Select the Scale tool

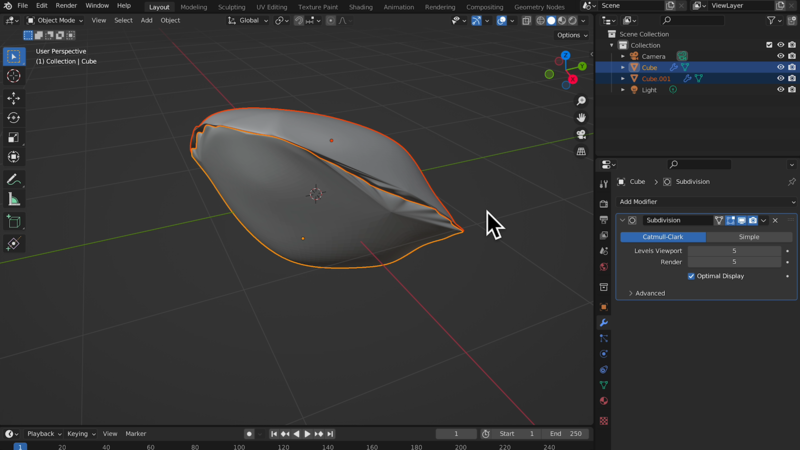pyautogui.click(x=14, y=138)
